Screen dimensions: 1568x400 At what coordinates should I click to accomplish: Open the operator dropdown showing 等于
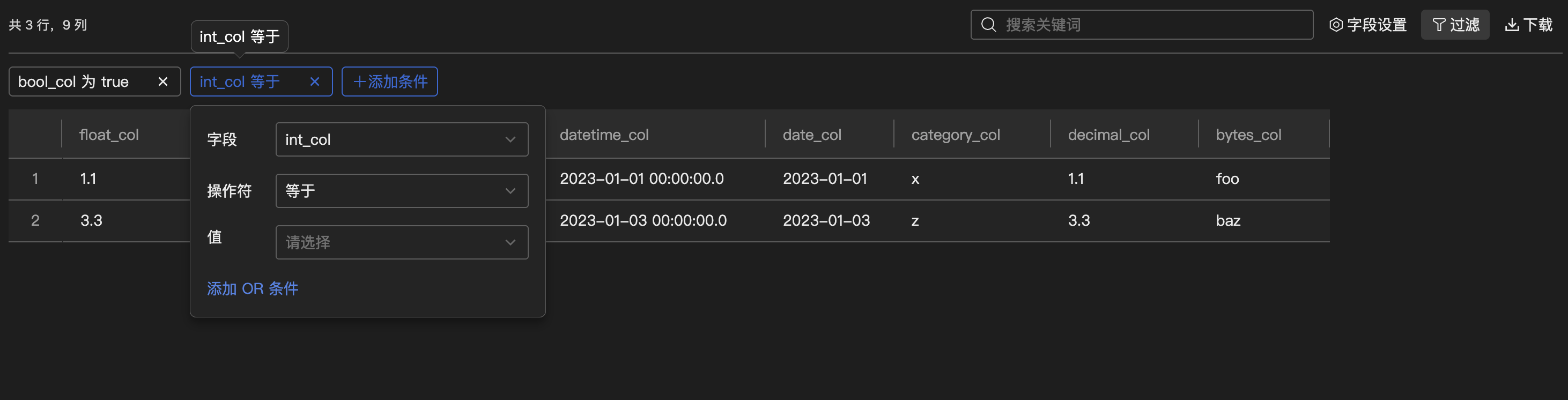402,191
